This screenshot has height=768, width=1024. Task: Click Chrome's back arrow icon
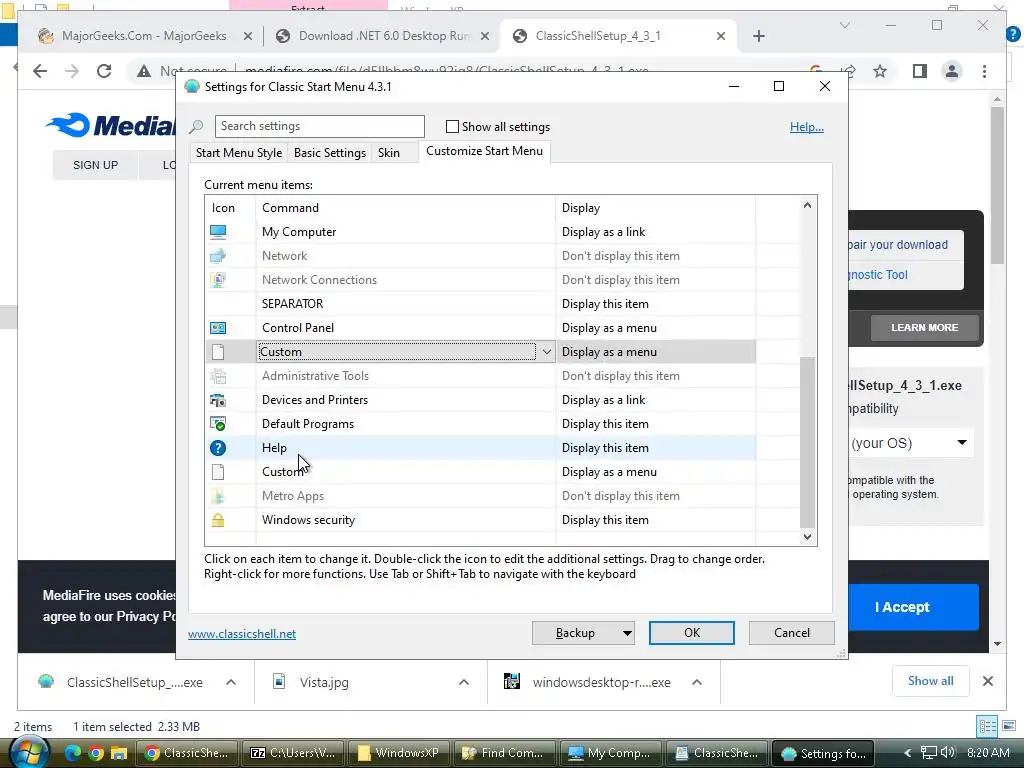click(40, 71)
